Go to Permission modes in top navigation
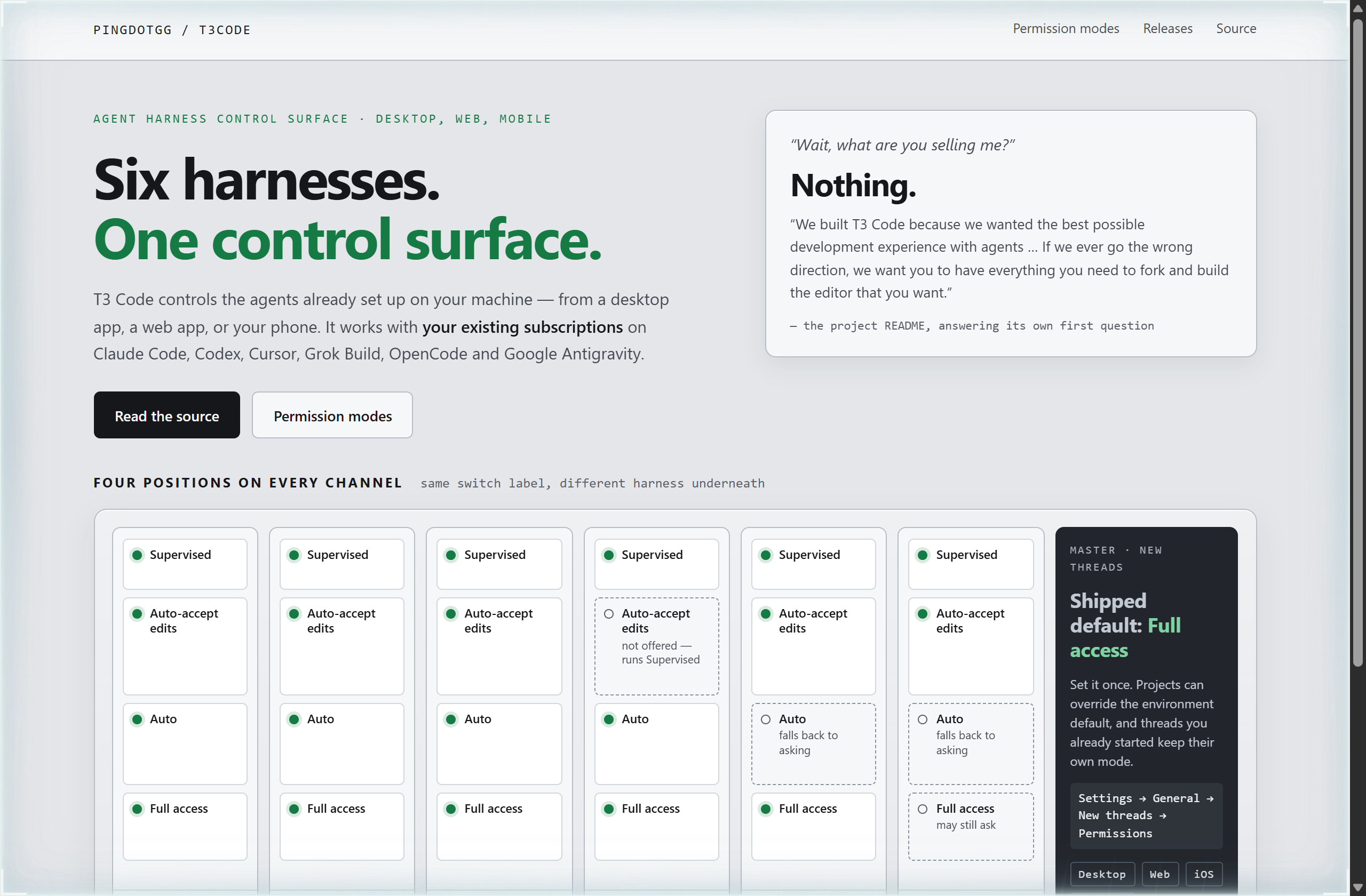Viewport: 1366px width, 896px height. (1065, 29)
